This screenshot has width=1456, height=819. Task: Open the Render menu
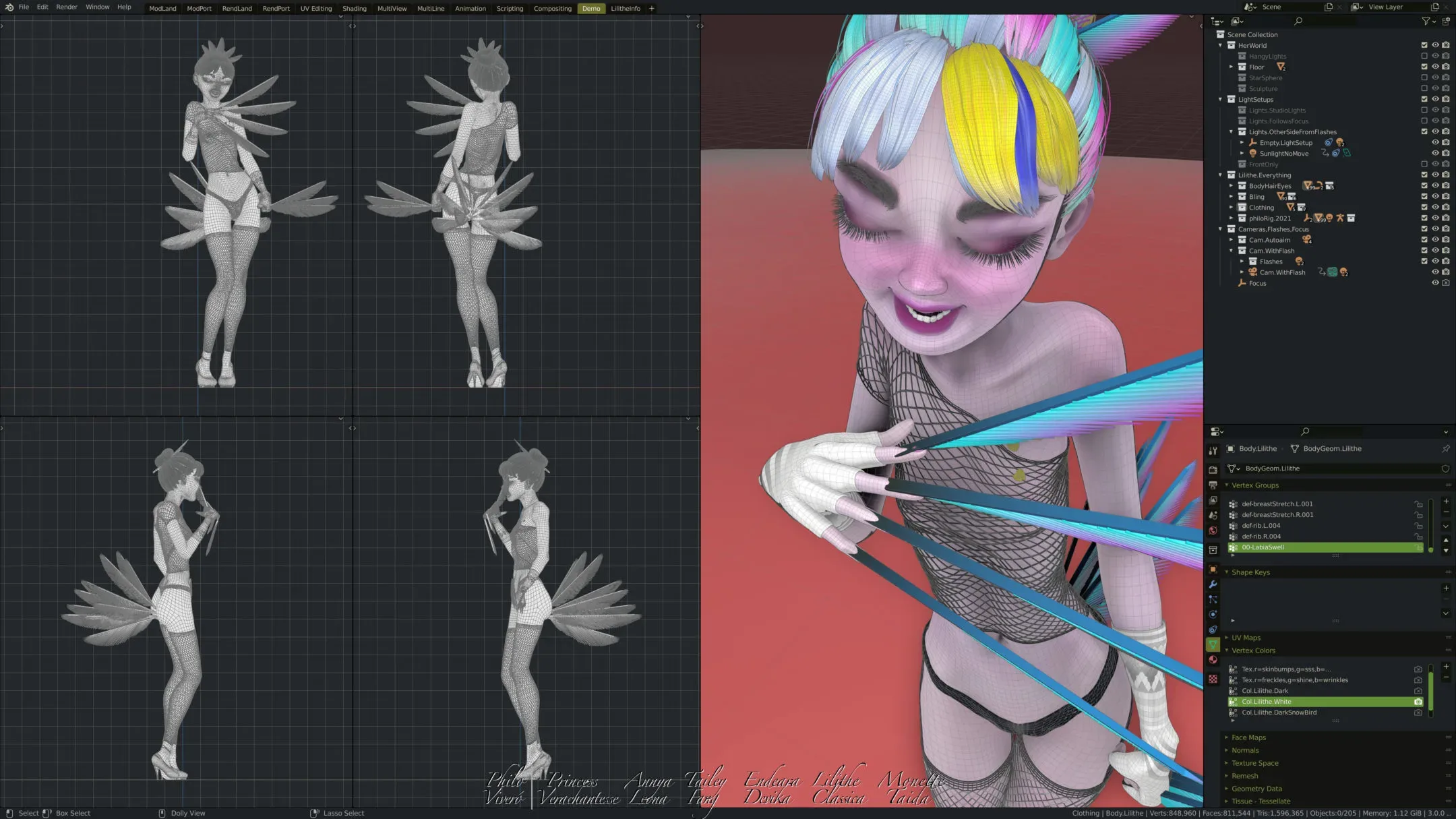point(66,7)
